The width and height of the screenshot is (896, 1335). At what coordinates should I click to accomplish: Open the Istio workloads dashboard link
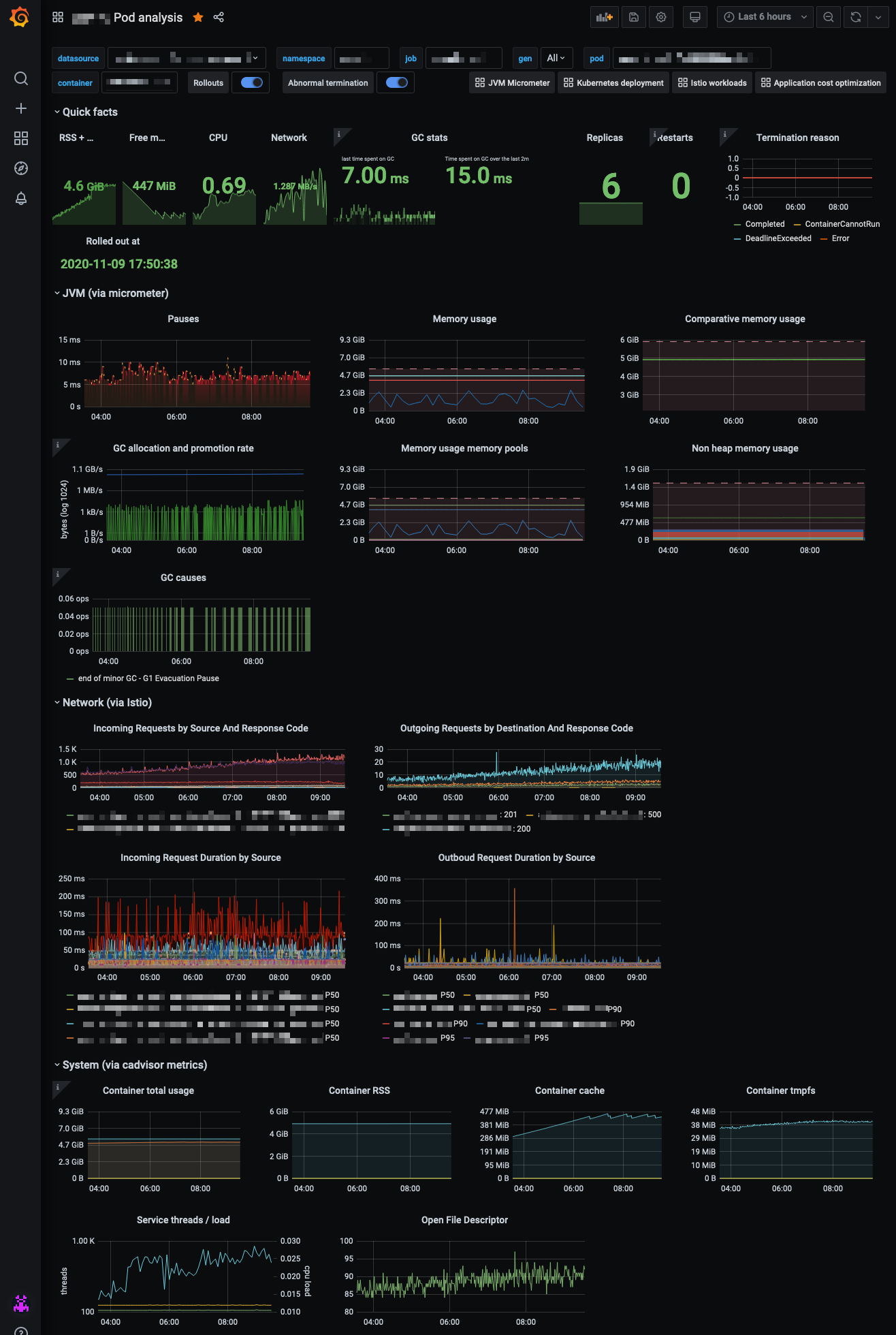[x=712, y=83]
